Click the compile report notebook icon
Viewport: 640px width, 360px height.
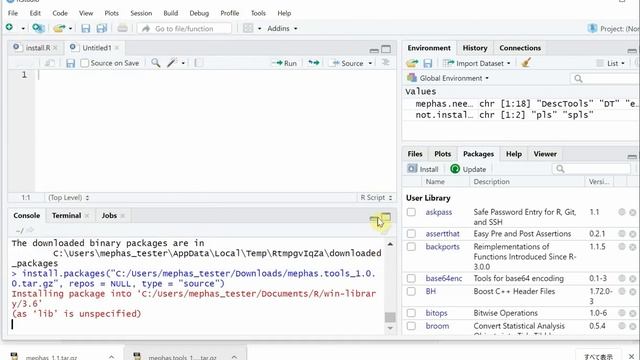(x=198, y=63)
